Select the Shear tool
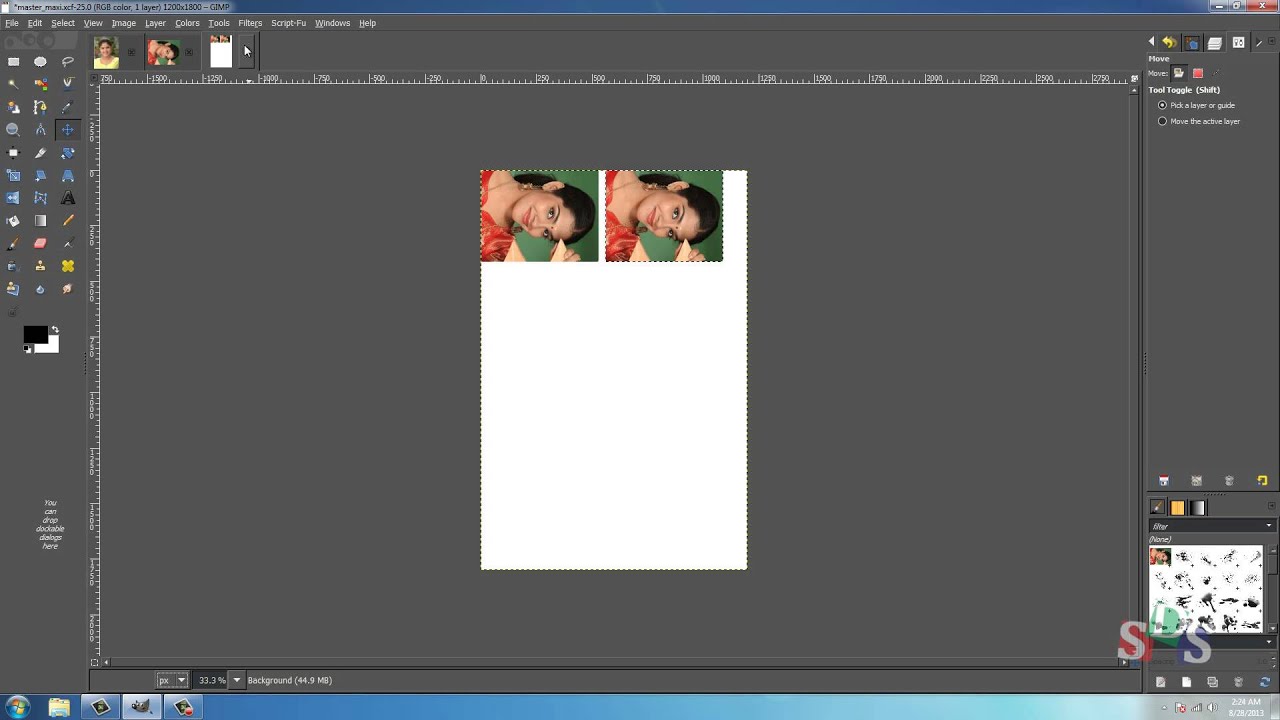The image size is (1280, 720). point(40,175)
